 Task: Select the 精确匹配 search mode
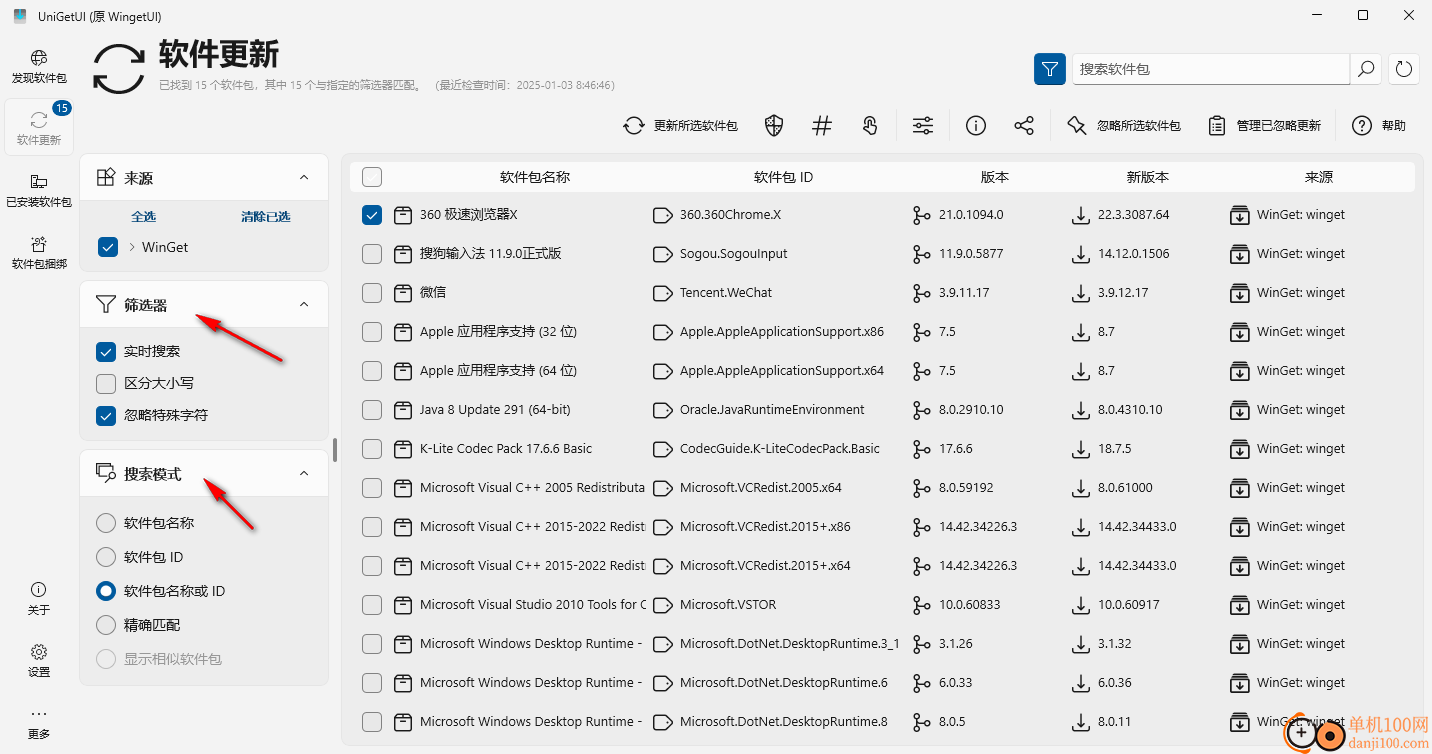point(106,625)
